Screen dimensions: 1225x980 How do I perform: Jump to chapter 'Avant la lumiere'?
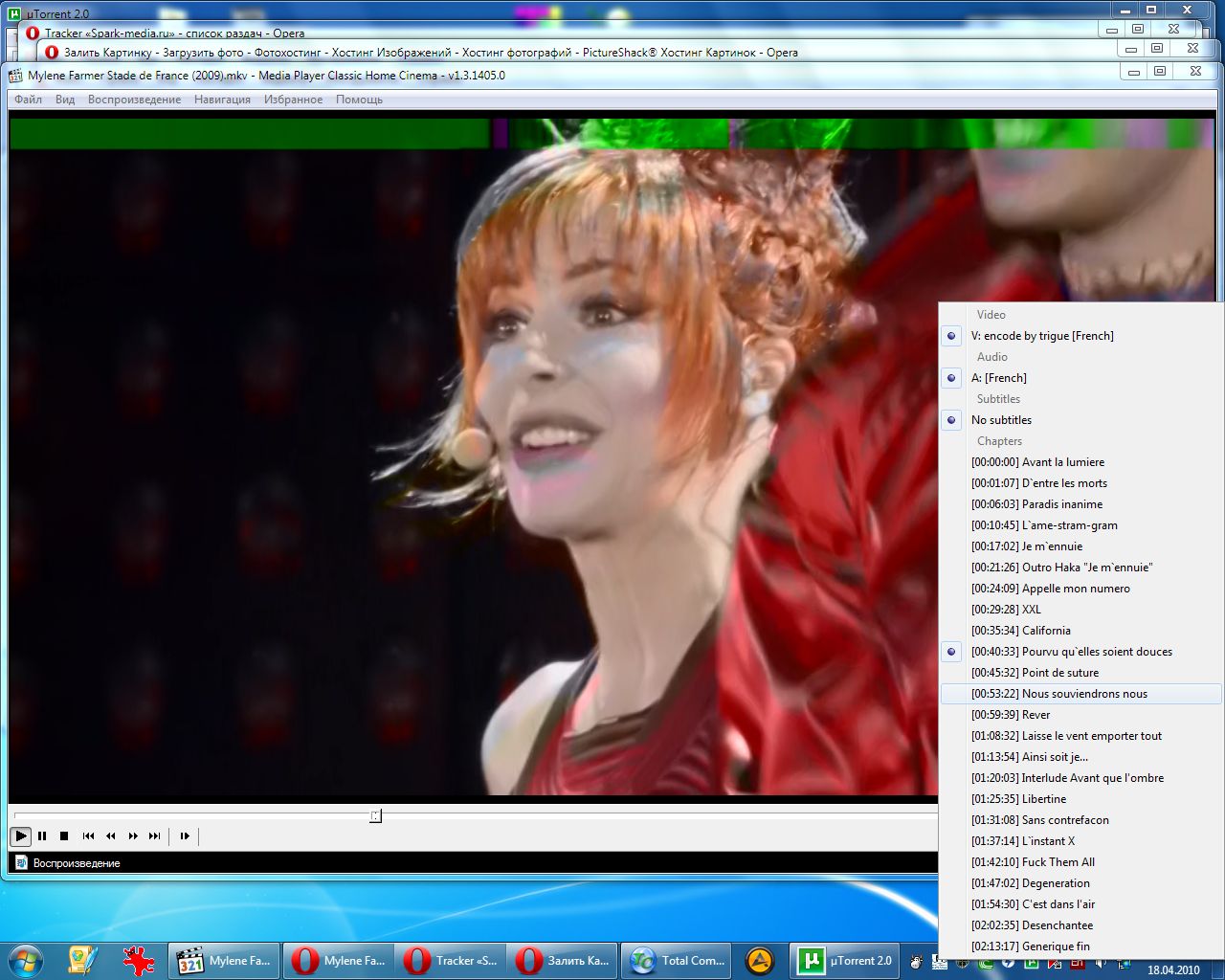tap(1081, 462)
